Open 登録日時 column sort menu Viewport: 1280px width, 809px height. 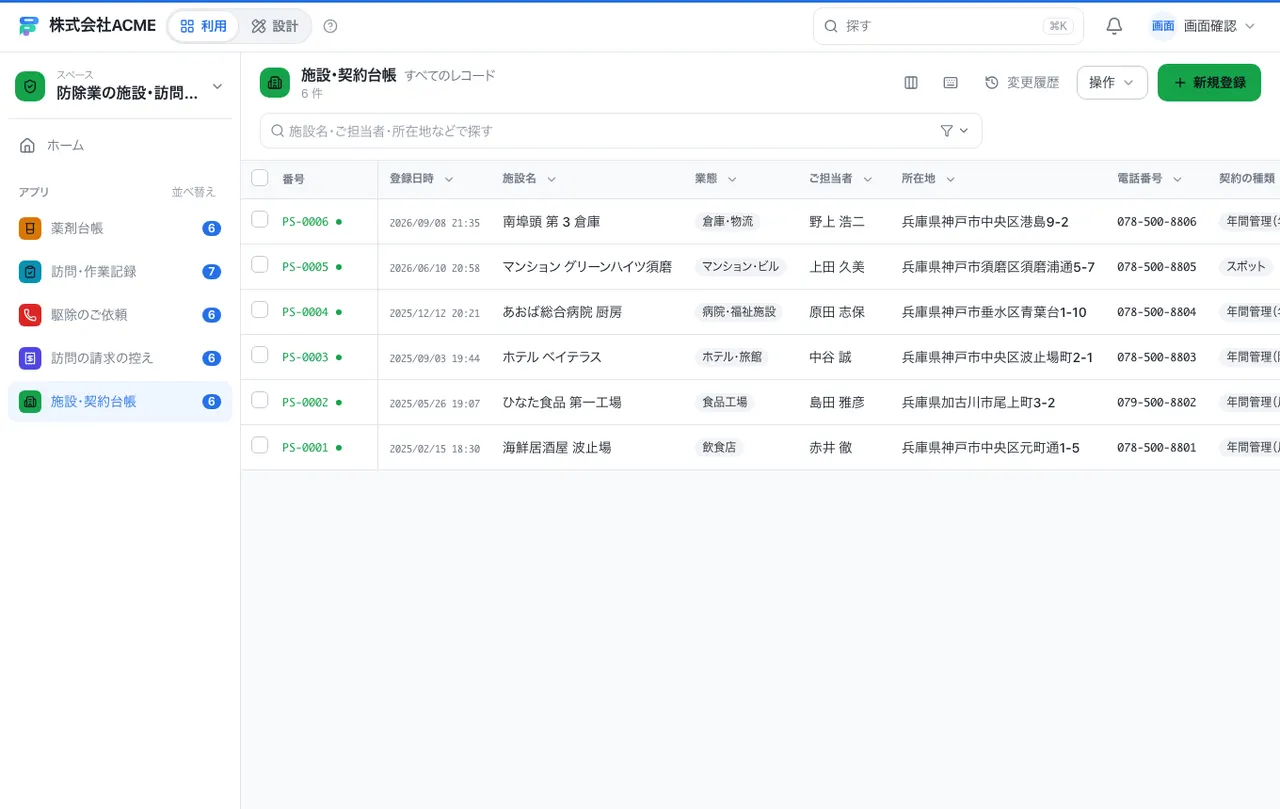(x=449, y=179)
